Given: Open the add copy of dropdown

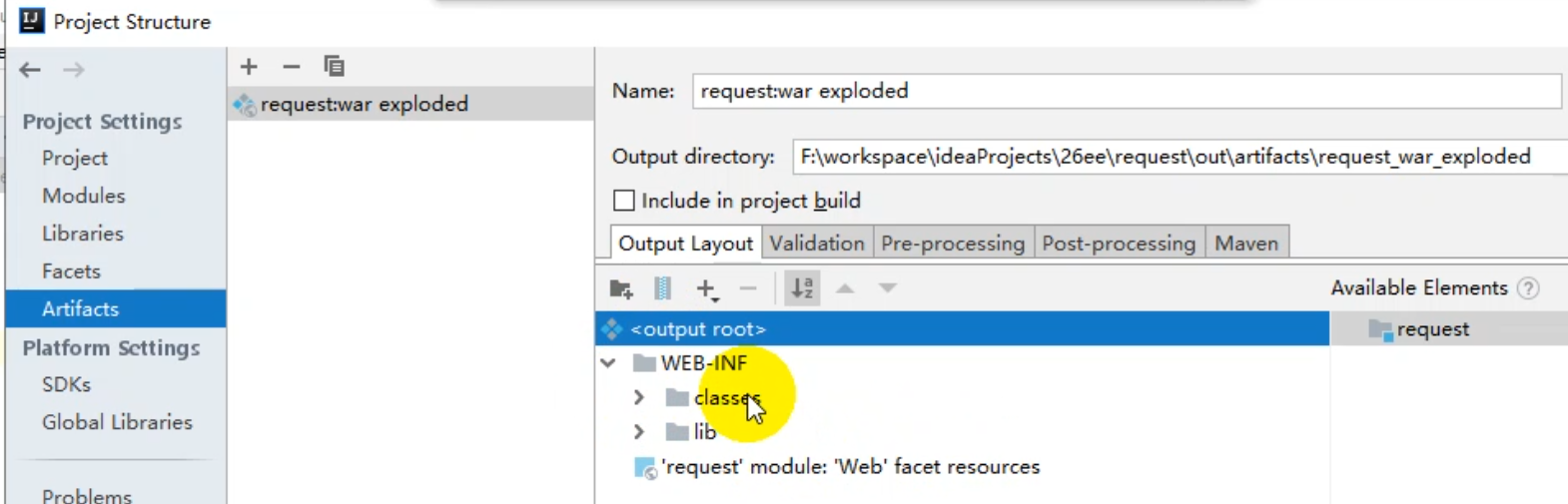Looking at the screenshot, I should [706, 289].
